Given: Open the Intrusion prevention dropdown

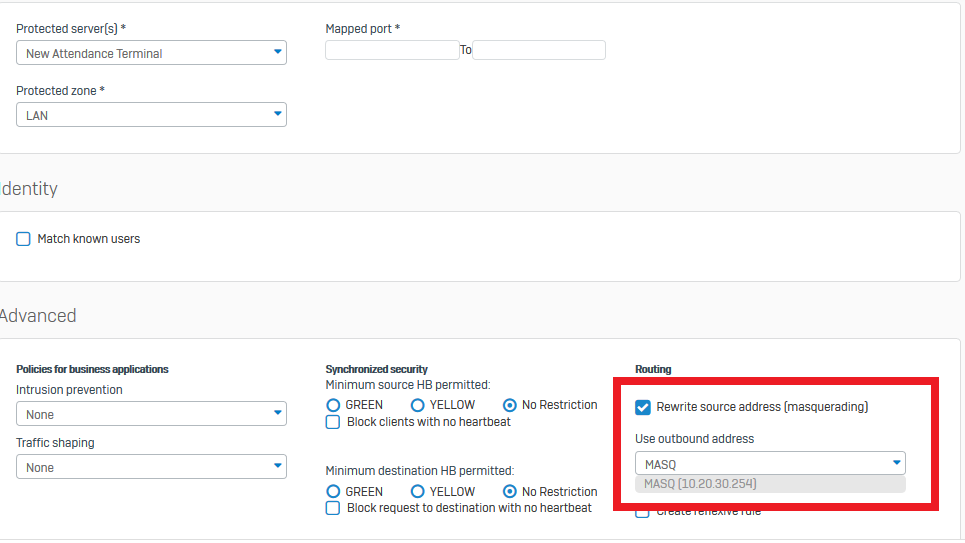Looking at the screenshot, I should [x=151, y=414].
